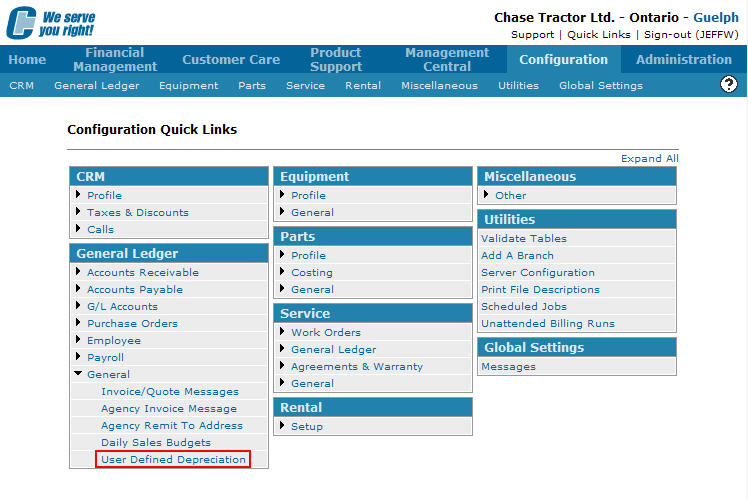The height and width of the screenshot is (499, 748).
Task: Open Scheduled Jobs link
Action: [x=524, y=306]
